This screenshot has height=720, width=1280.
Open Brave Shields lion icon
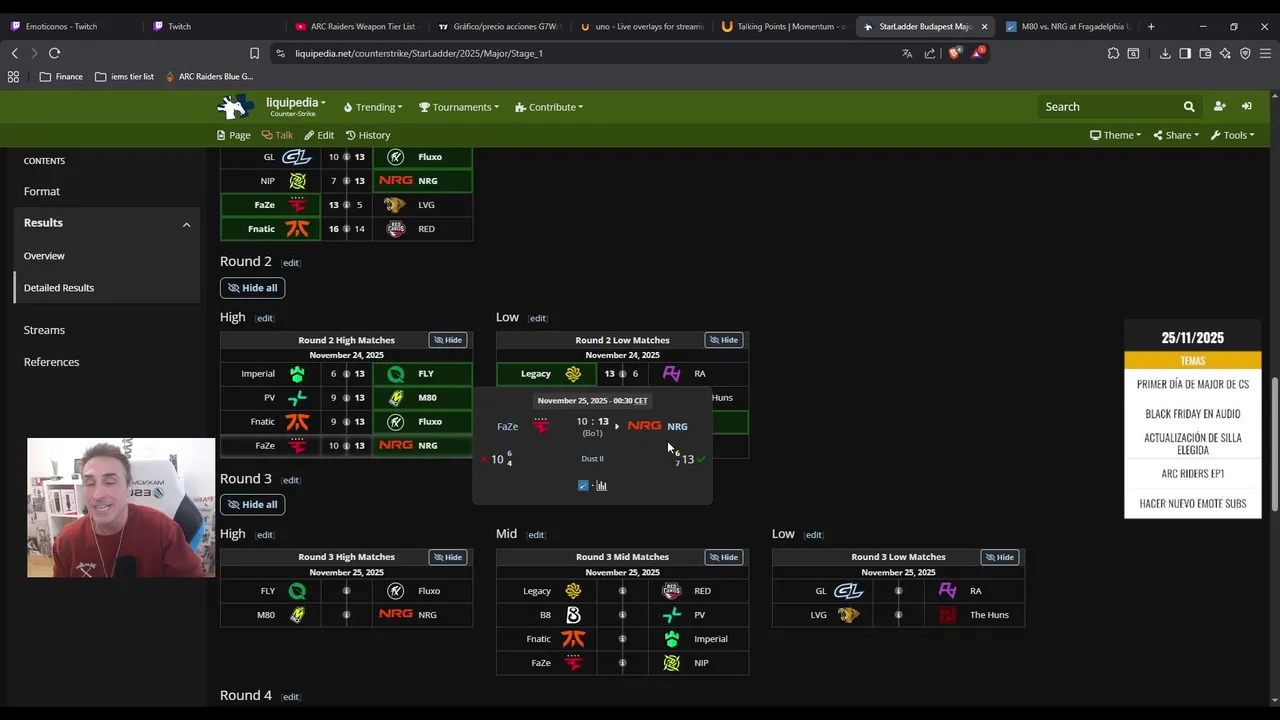(x=954, y=53)
